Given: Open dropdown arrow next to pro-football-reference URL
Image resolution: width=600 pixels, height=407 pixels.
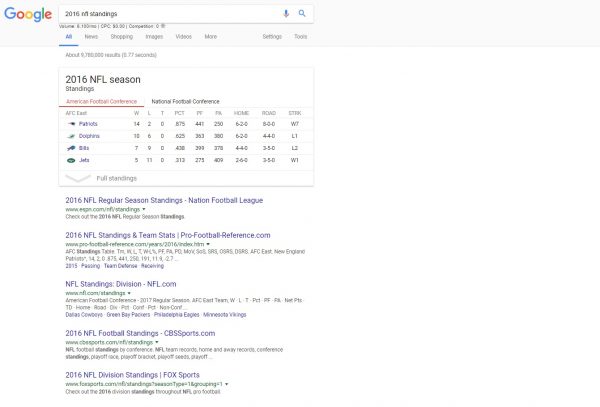Looking at the screenshot, I should point(208,243).
